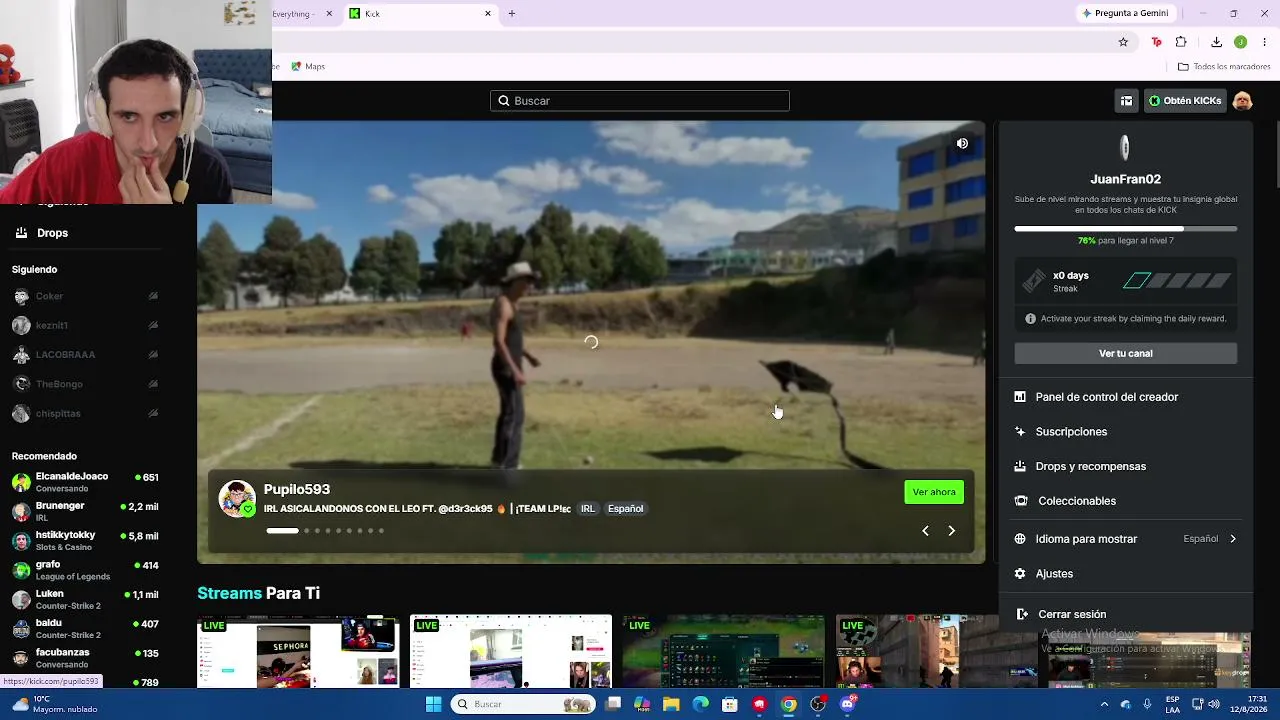Image resolution: width=1280 pixels, height=720 pixels.
Task: Open recommended channel baldu
Action: pos(85,628)
